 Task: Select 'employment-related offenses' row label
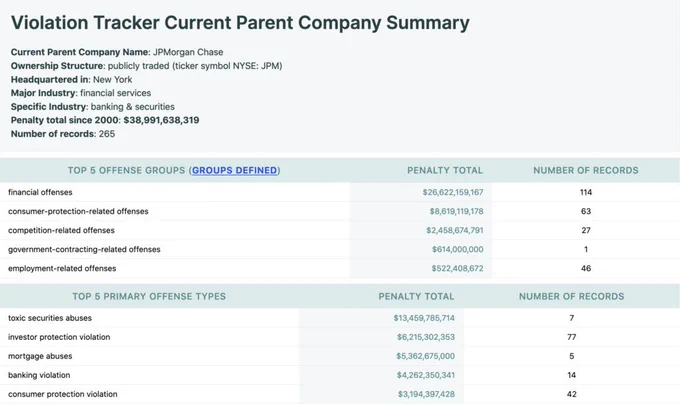[x=62, y=268]
